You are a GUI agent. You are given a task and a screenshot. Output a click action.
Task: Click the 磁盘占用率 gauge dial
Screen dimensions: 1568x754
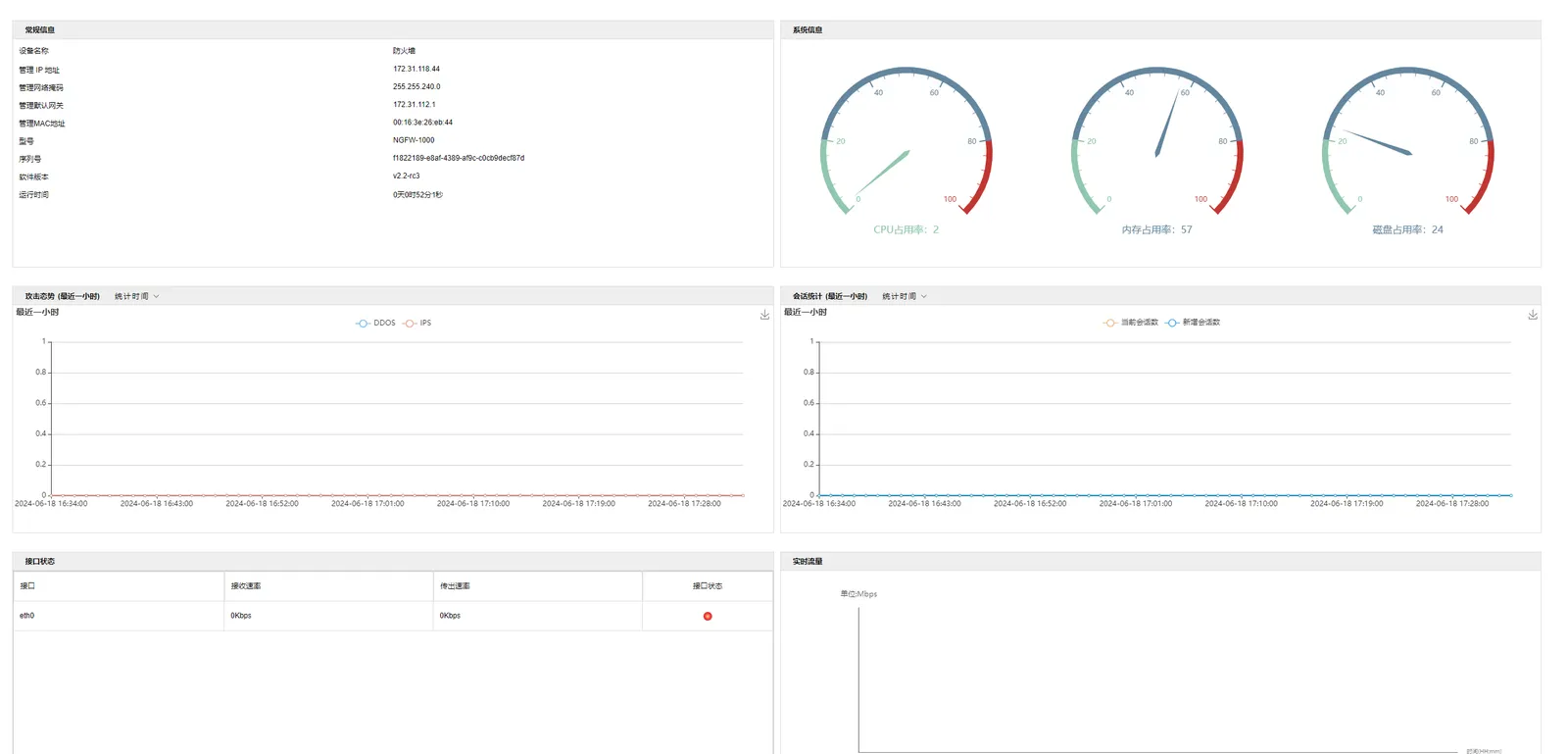pos(1408,142)
